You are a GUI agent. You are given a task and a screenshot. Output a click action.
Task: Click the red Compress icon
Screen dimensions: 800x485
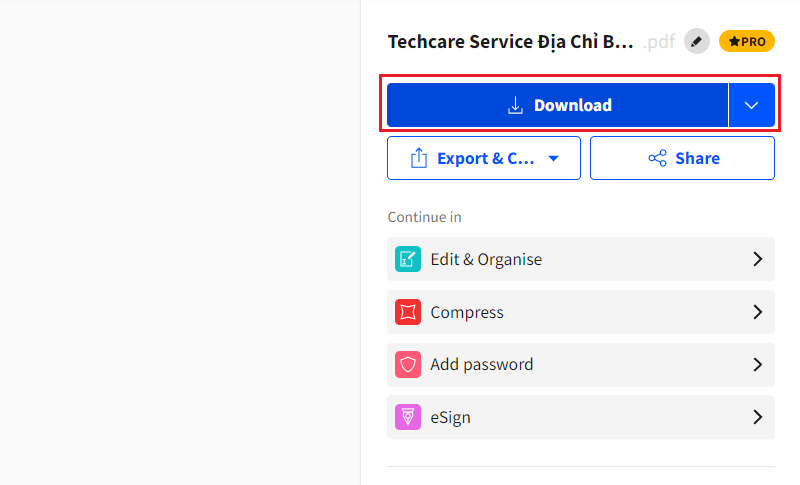[408, 312]
